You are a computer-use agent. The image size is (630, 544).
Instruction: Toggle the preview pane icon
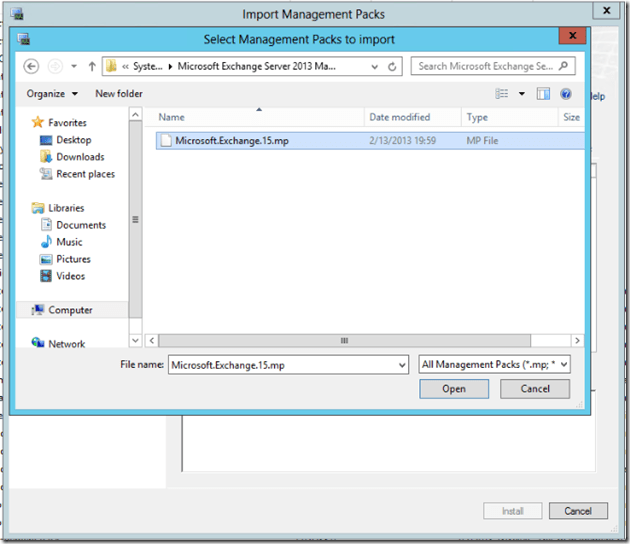[x=544, y=94]
